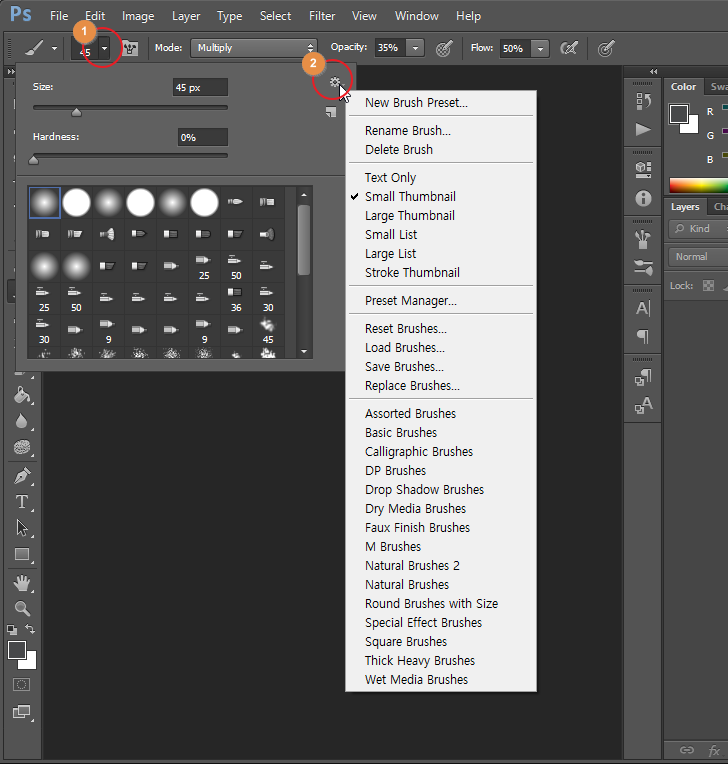The height and width of the screenshot is (764, 728).
Task: Select the Blur droplet tool
Action: pos(22,421)
